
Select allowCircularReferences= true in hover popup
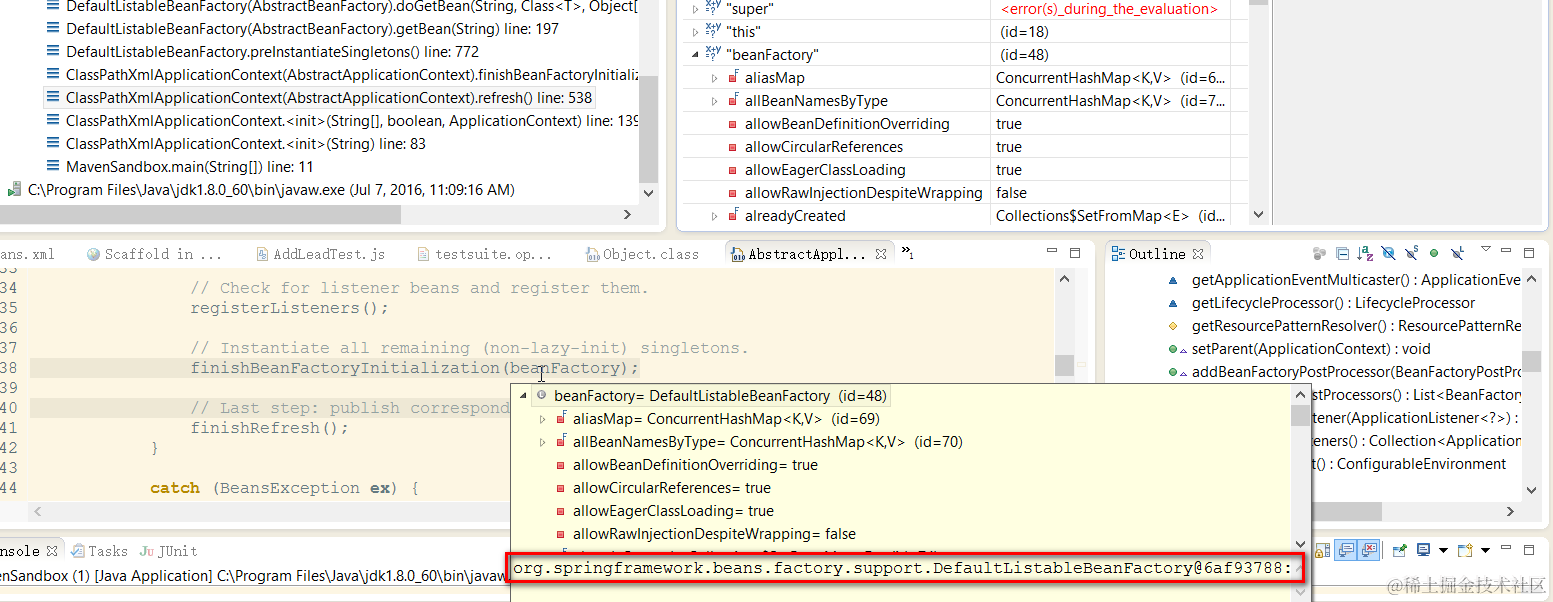click(x=671, y=488)
